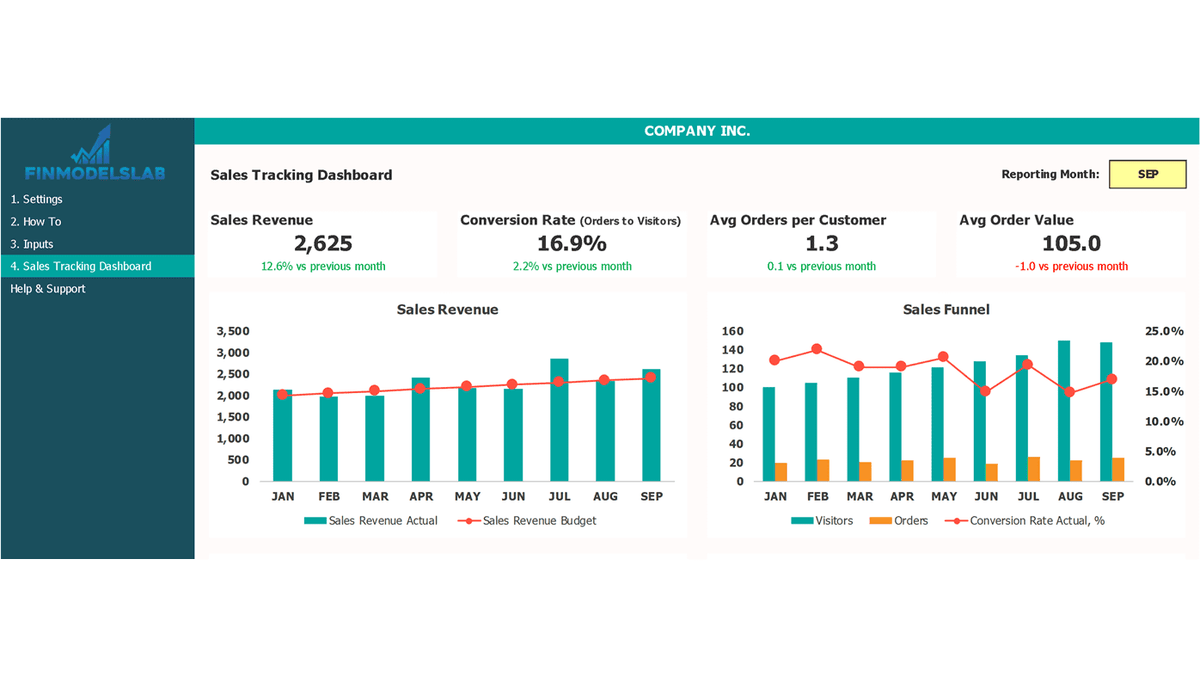Select the JUL bar in Sales Revenue chart

click(x=559, y=420)
